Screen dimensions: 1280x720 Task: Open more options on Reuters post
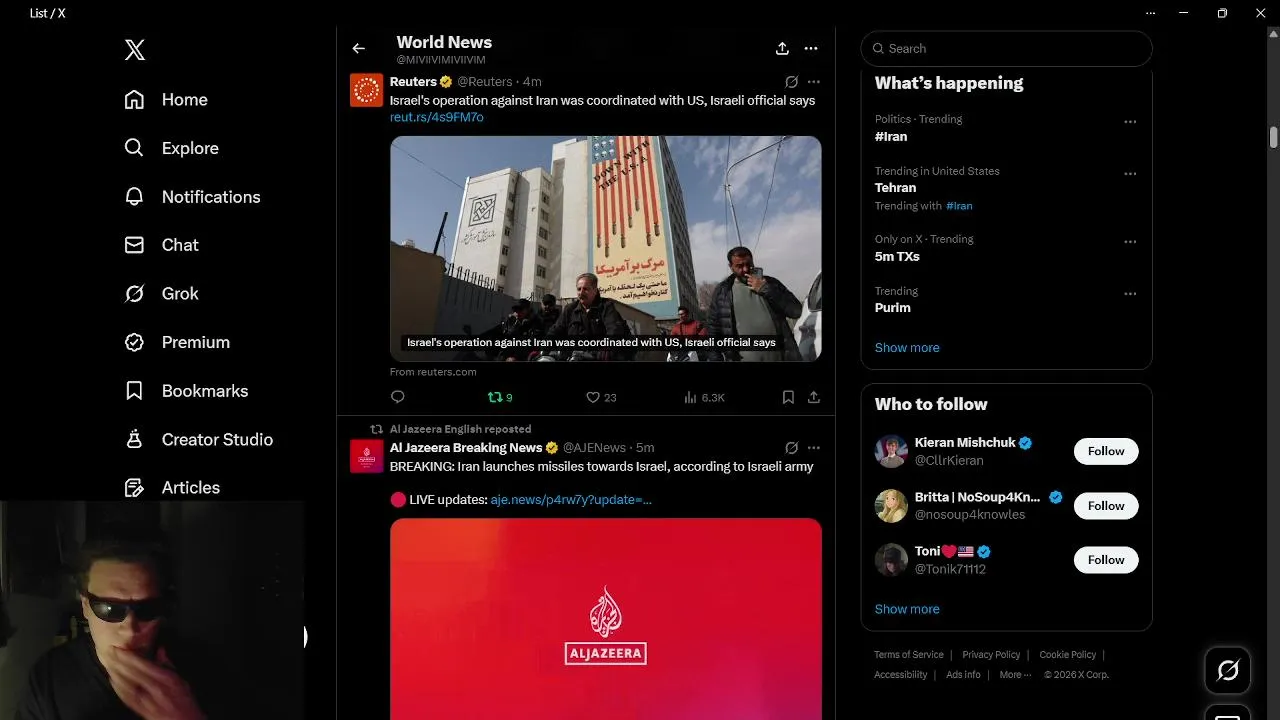814,82
